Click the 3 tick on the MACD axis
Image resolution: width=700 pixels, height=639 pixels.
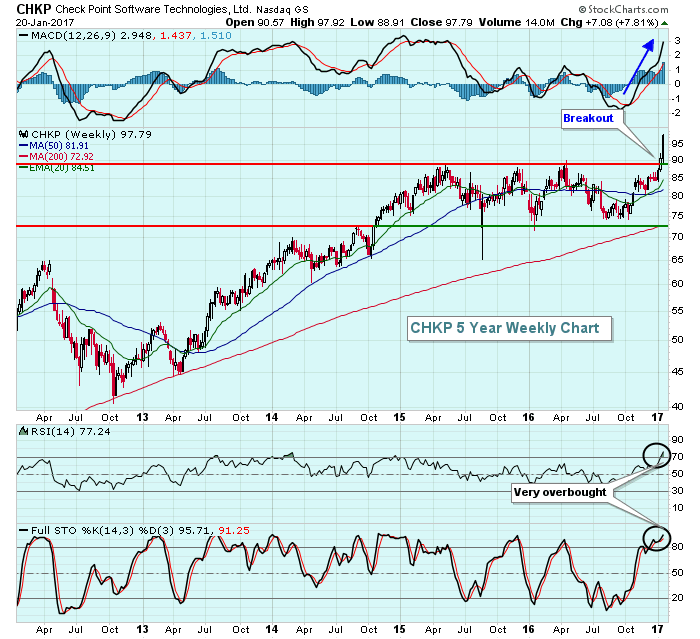coord(678,41)
